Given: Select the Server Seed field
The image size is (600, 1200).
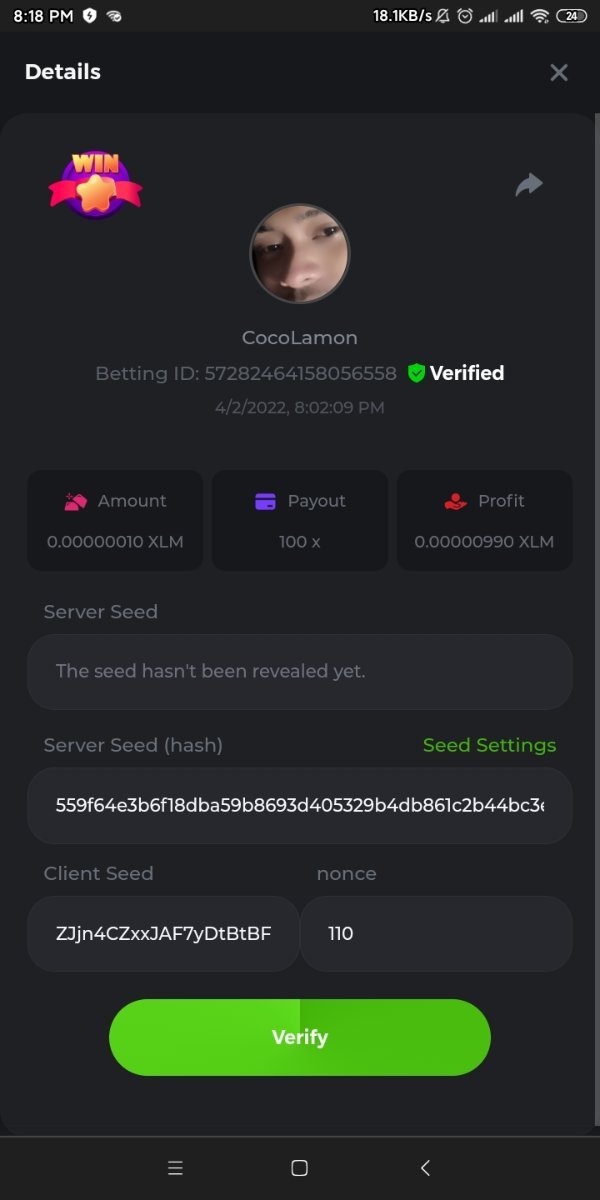Looking at the screenshot, I should pos(300,671).
